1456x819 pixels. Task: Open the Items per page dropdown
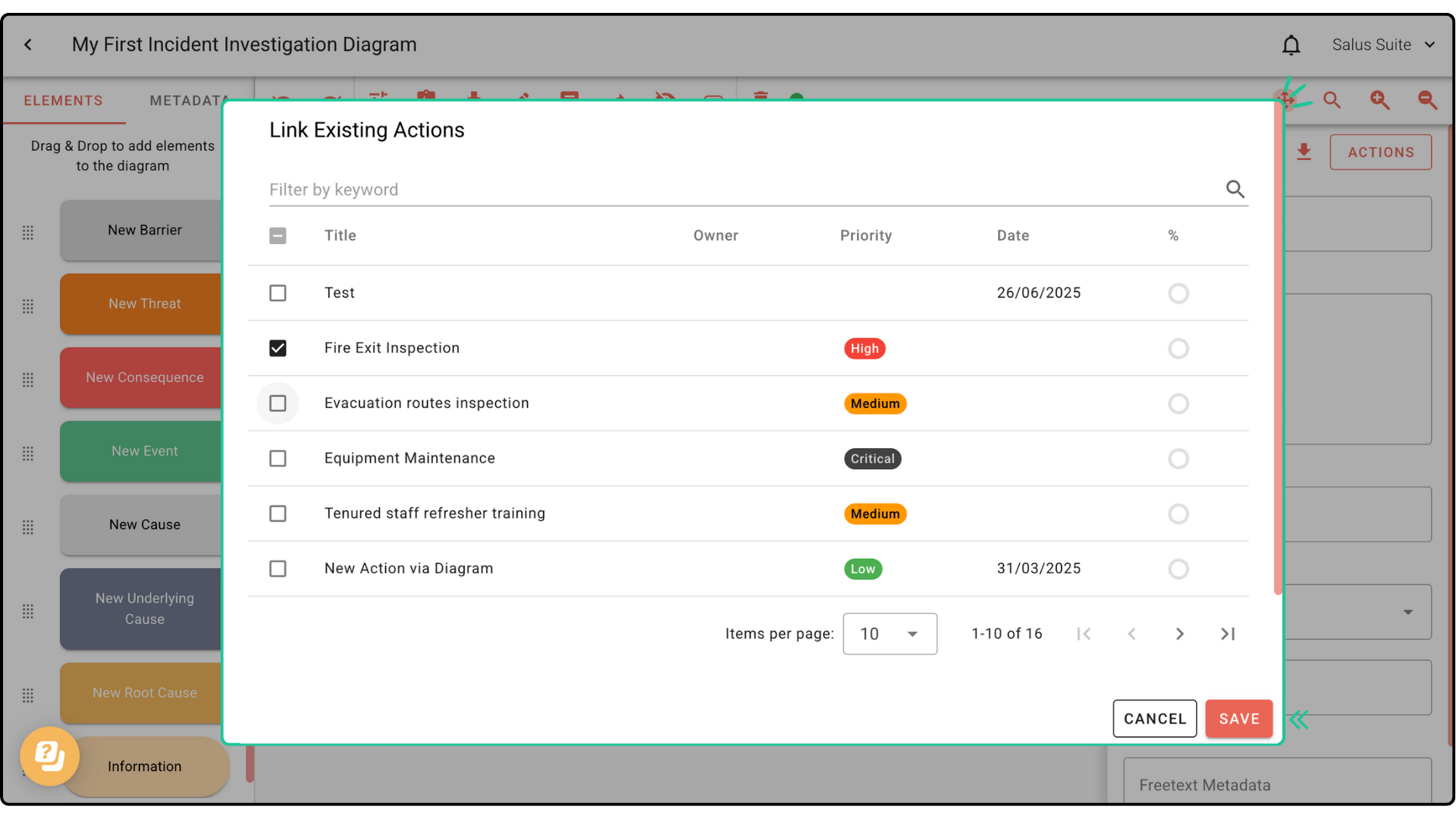(x=890, y=634)
